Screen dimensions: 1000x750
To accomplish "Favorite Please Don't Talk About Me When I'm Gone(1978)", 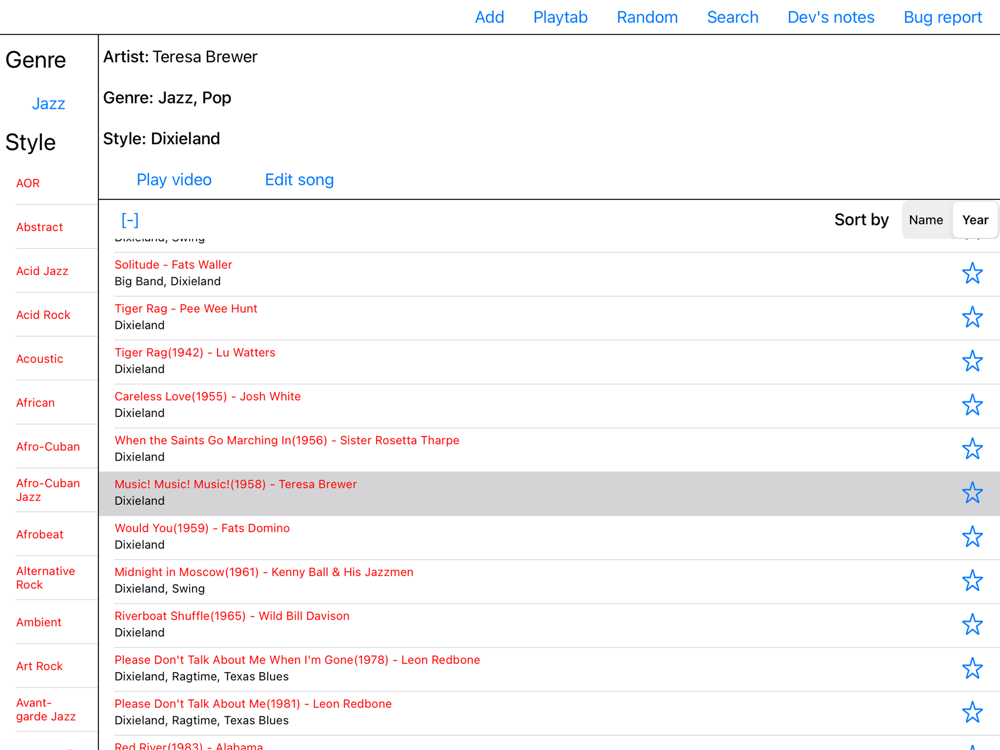I will click(x=972, y=669).
